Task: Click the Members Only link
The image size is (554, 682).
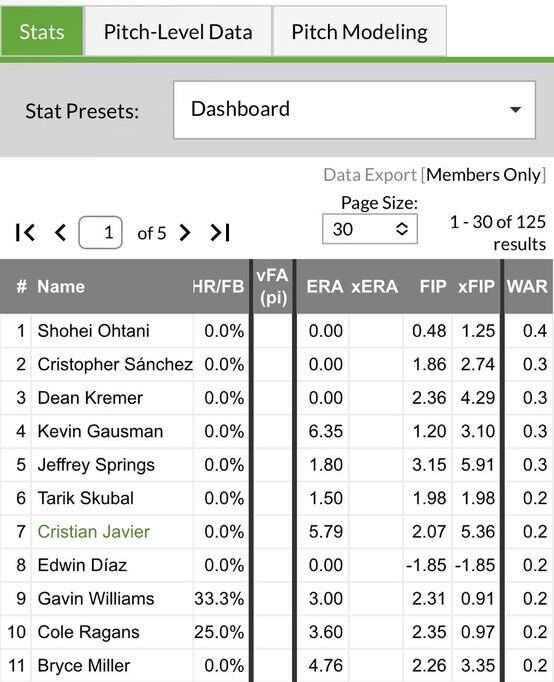Action: coord(484,175)
